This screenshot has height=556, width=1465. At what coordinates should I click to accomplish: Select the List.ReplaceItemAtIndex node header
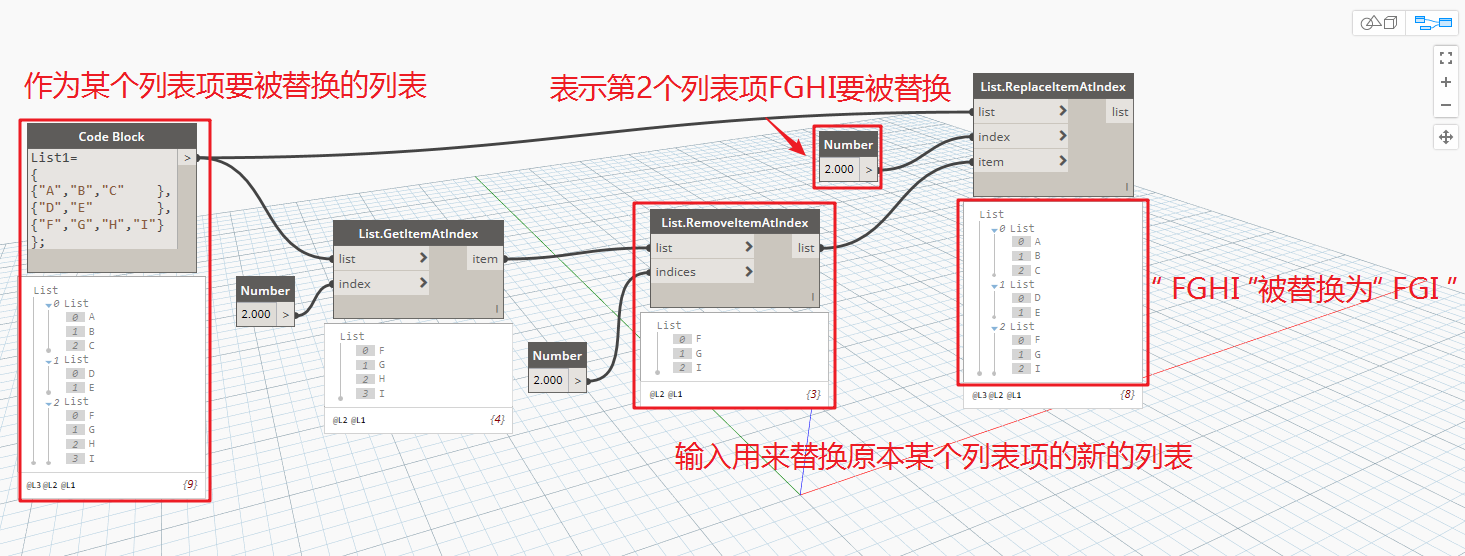pyautogui.click(x=1053, y=87)
